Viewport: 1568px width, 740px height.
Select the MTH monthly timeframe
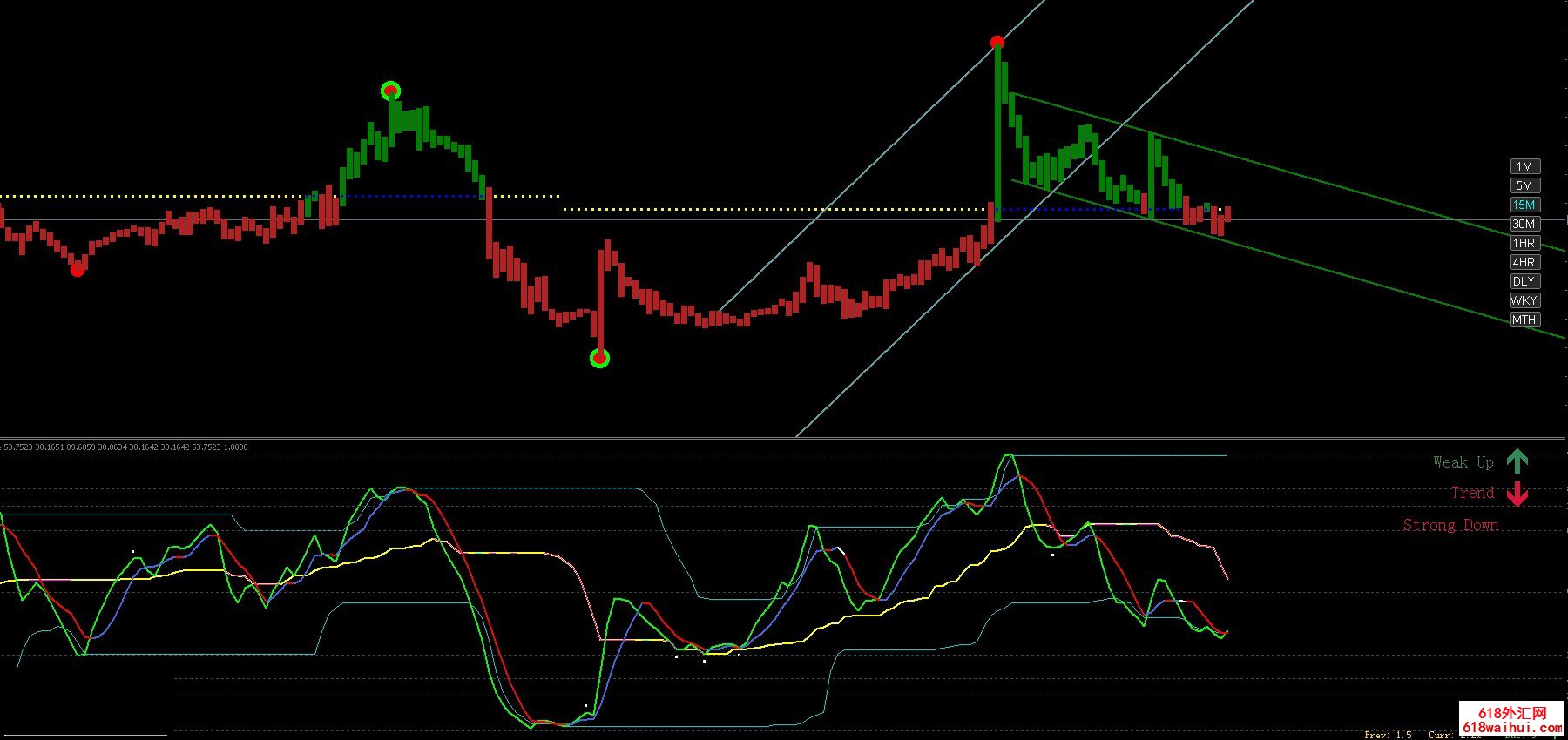tap(1524, 320)
